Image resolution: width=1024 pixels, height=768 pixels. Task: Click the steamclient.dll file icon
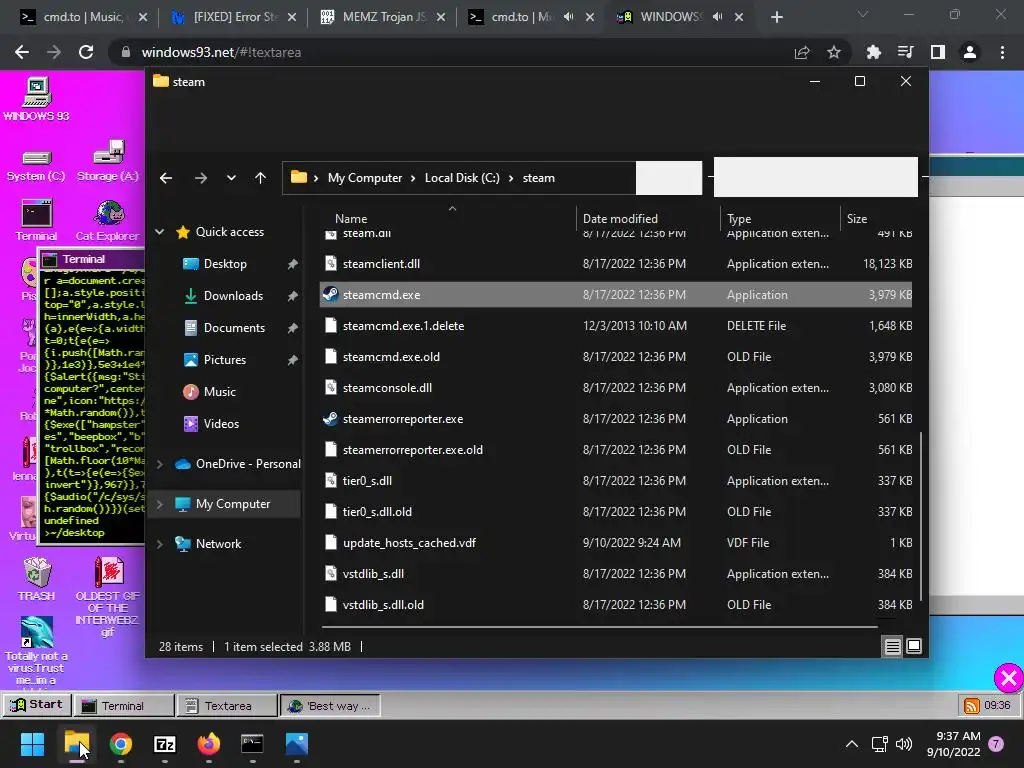tap(330, 264)
